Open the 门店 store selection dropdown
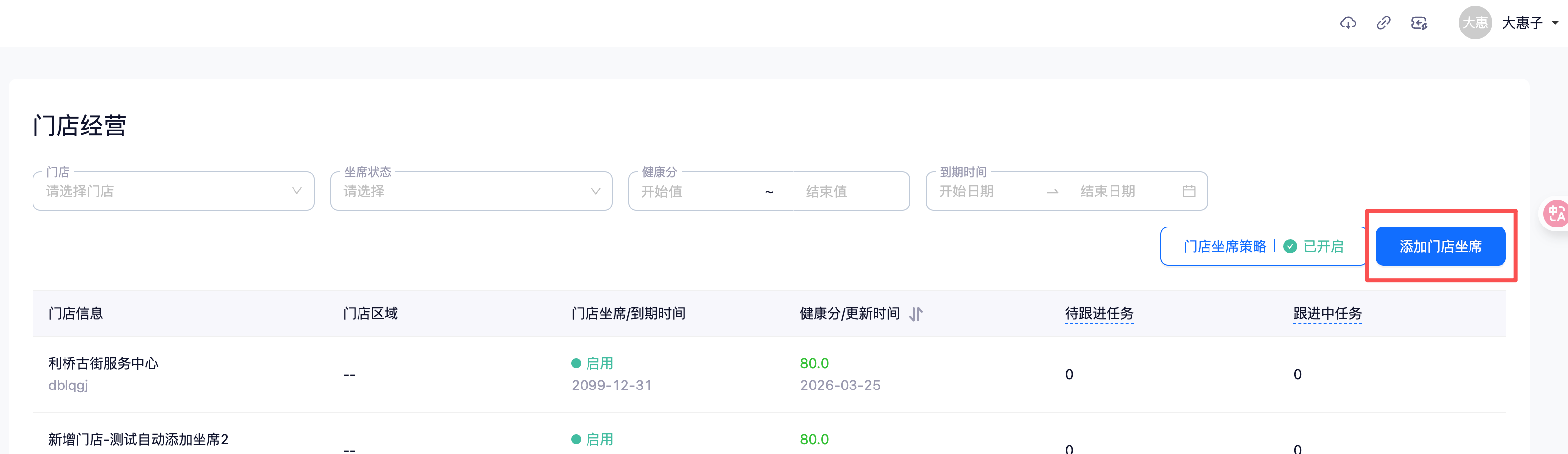This screenshot has height=454, width=1568. click(173, 192)
